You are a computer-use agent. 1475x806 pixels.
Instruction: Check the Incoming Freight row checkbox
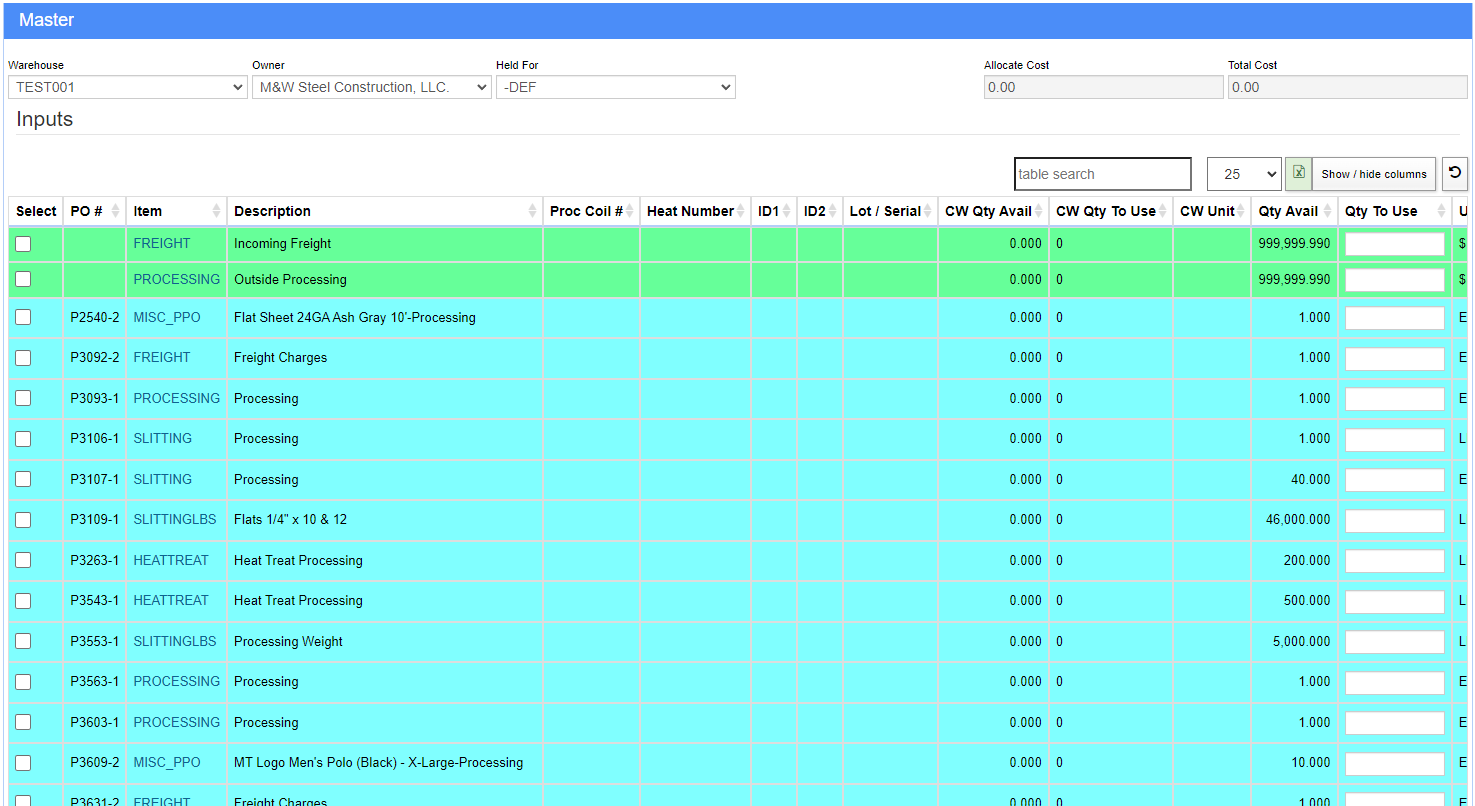click(x=23, y=244)
